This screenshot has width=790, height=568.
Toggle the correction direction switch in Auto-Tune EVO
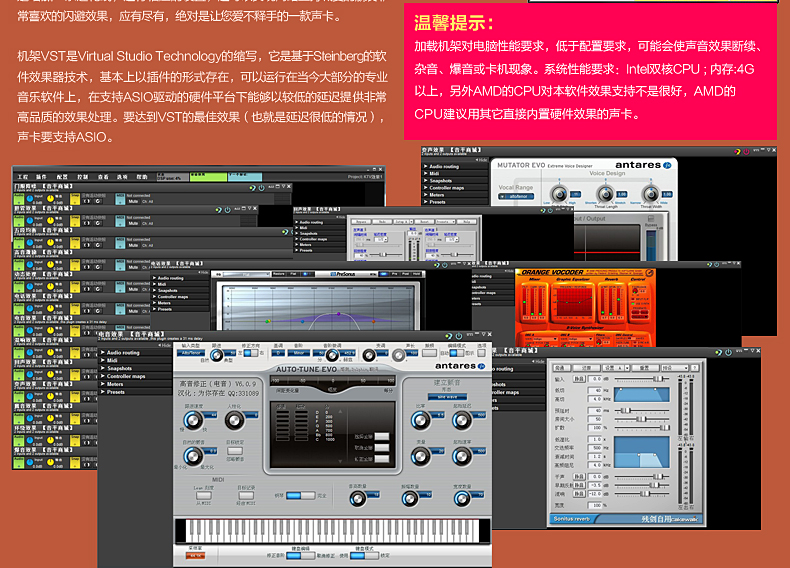(250, 353)
